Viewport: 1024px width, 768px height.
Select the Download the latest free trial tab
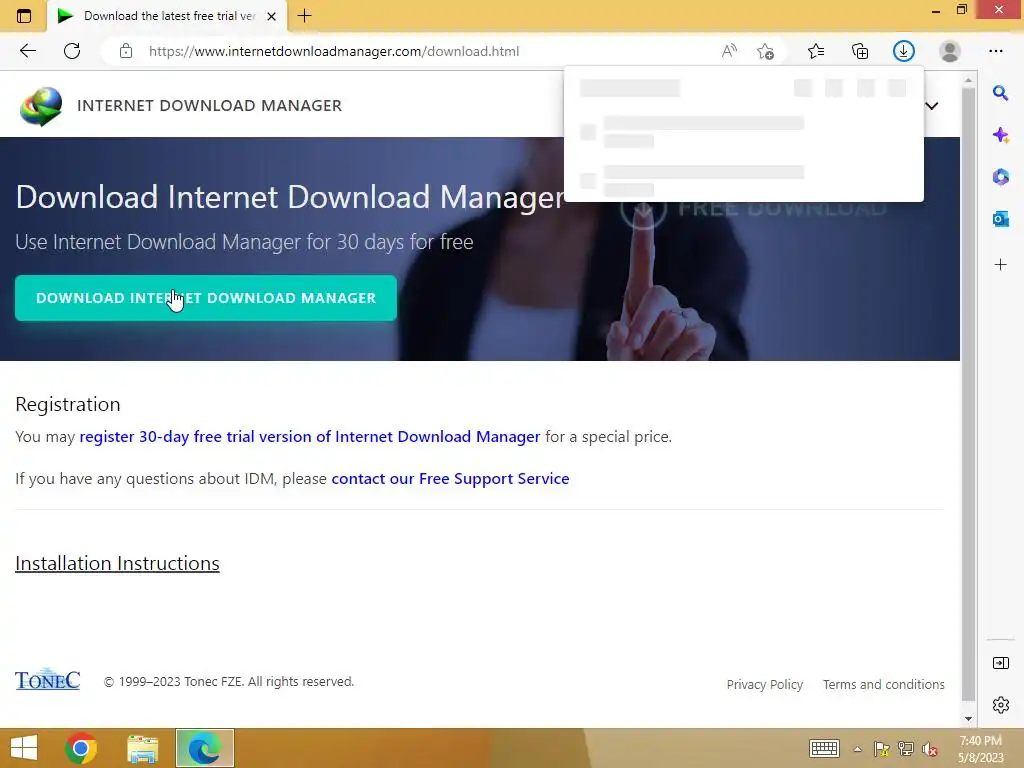(167, 16)
